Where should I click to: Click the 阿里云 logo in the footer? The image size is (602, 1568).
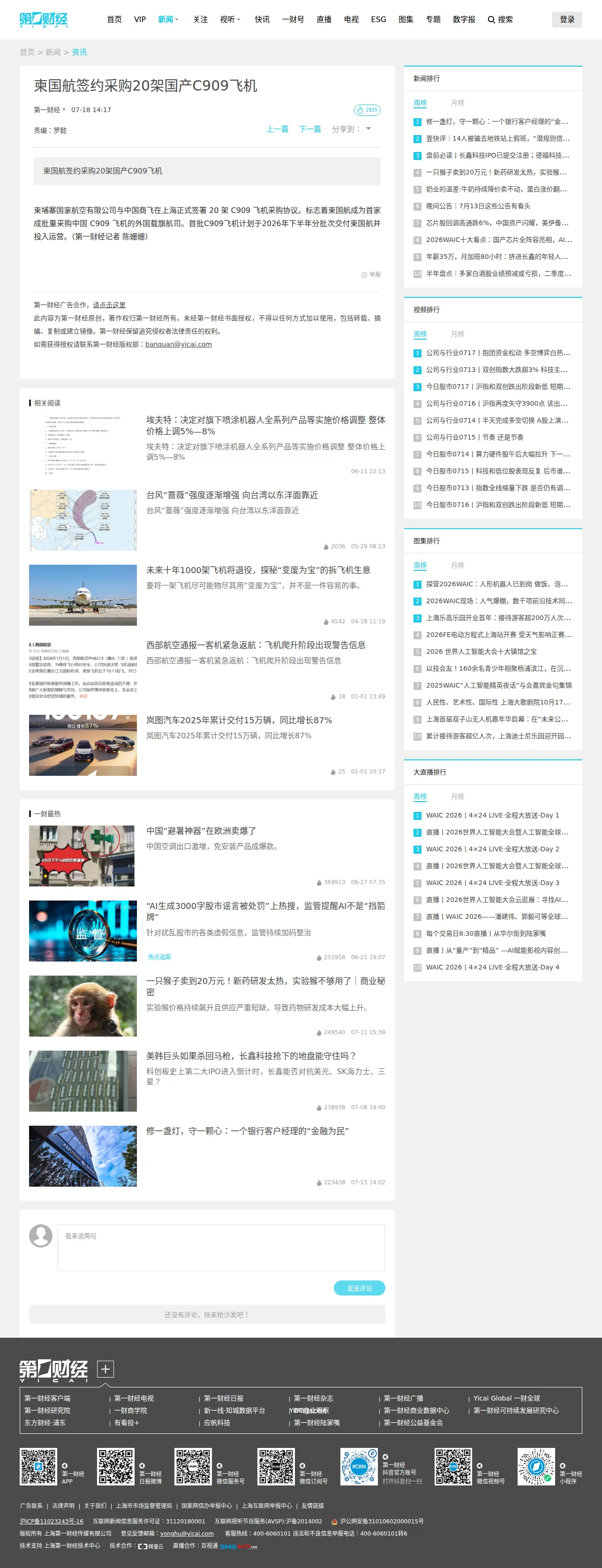click(150, 1546)
